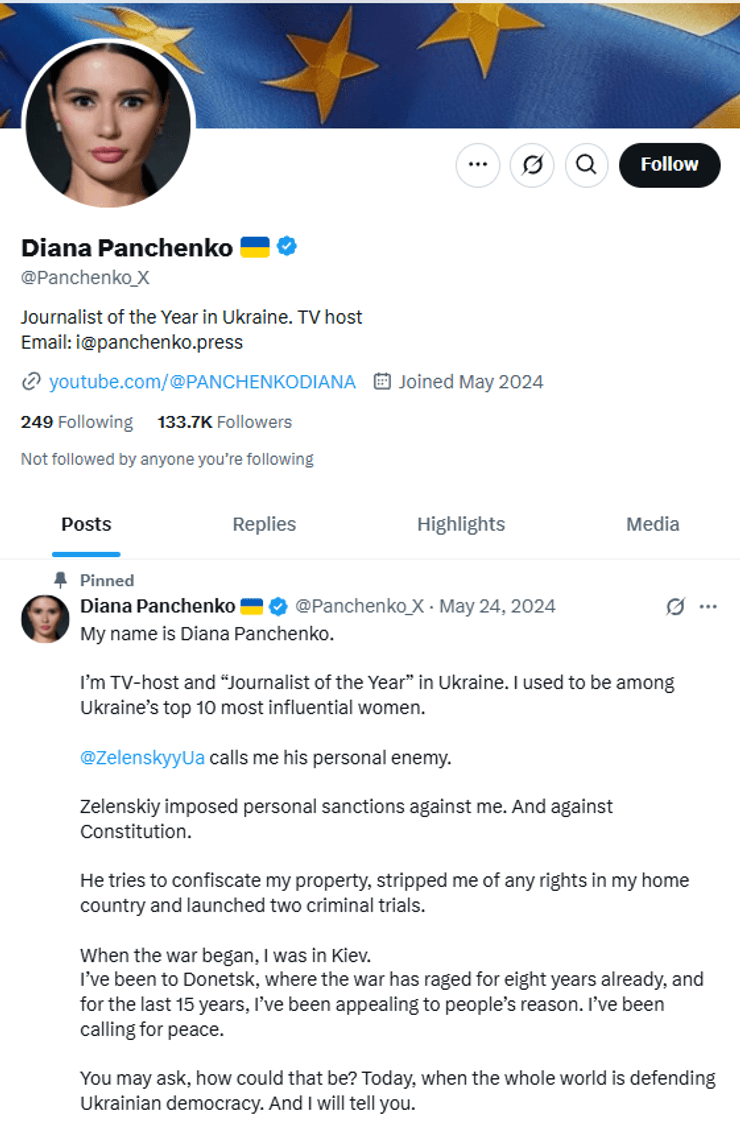Open the large profile picture
Viewport: 740px width, 1136px height.
tap(108, 124)
